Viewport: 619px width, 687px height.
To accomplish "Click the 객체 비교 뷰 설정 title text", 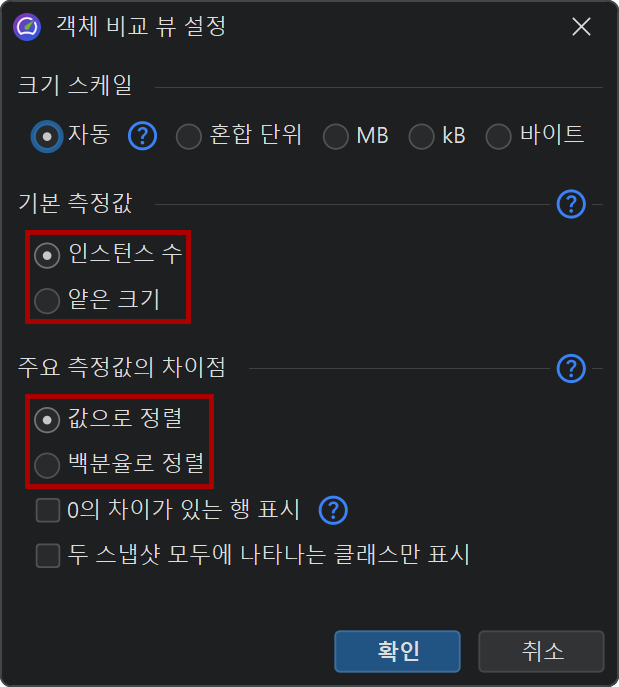I will pyautogui.click(x=140, y=27).
